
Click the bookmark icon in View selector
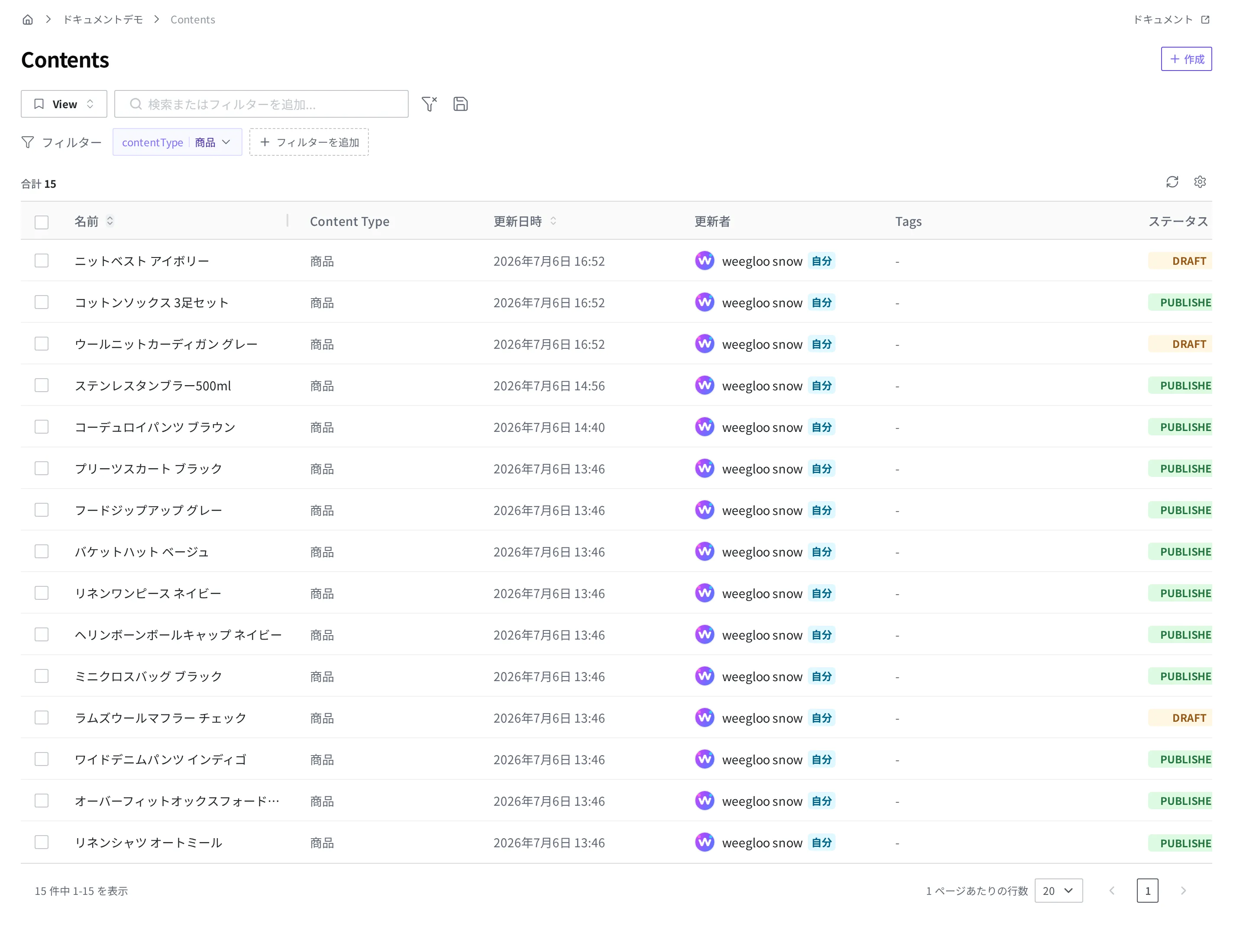point(39,104)
